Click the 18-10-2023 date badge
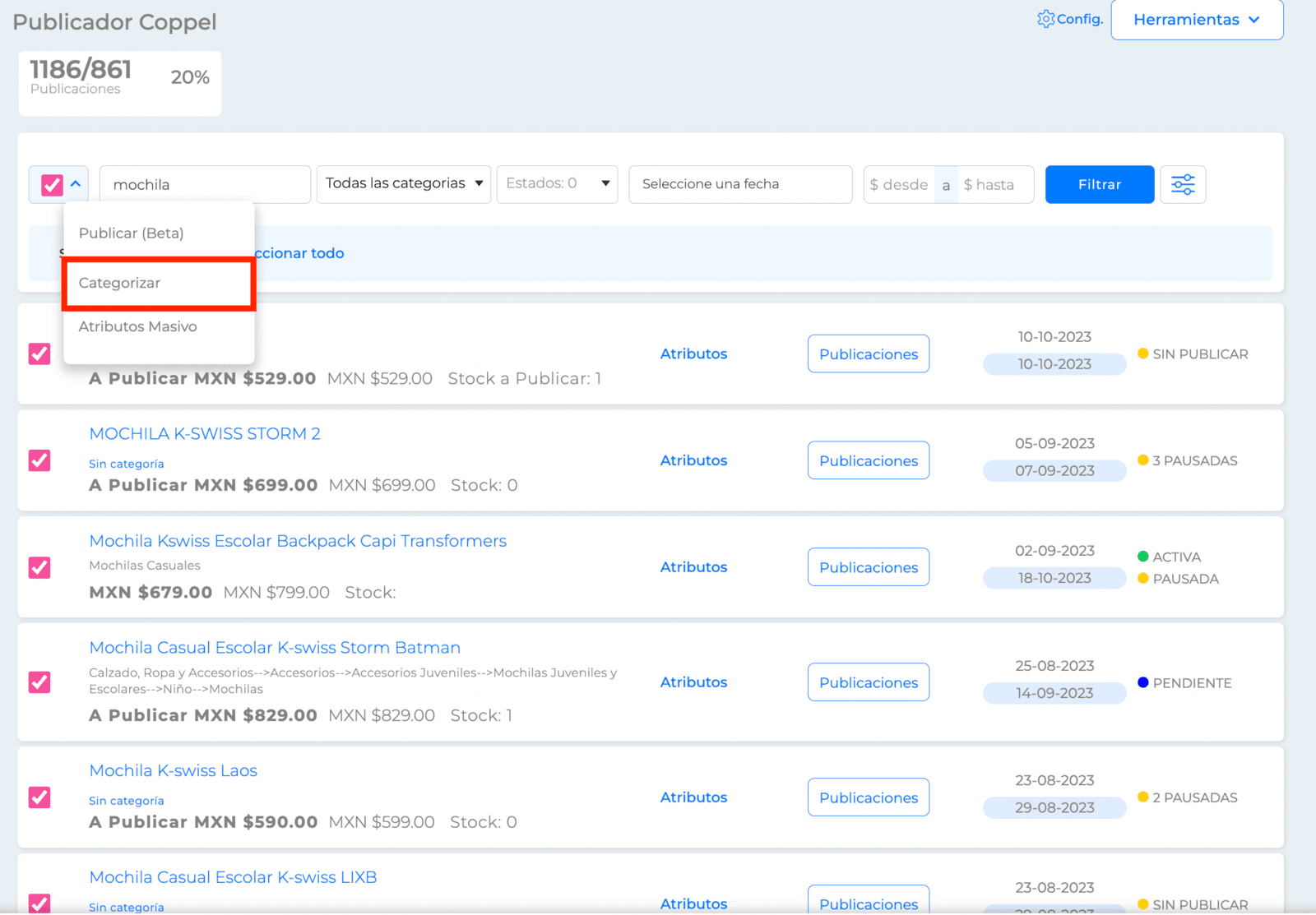This screenshot has height=915, width=1316. click(x=1054, y=578)
